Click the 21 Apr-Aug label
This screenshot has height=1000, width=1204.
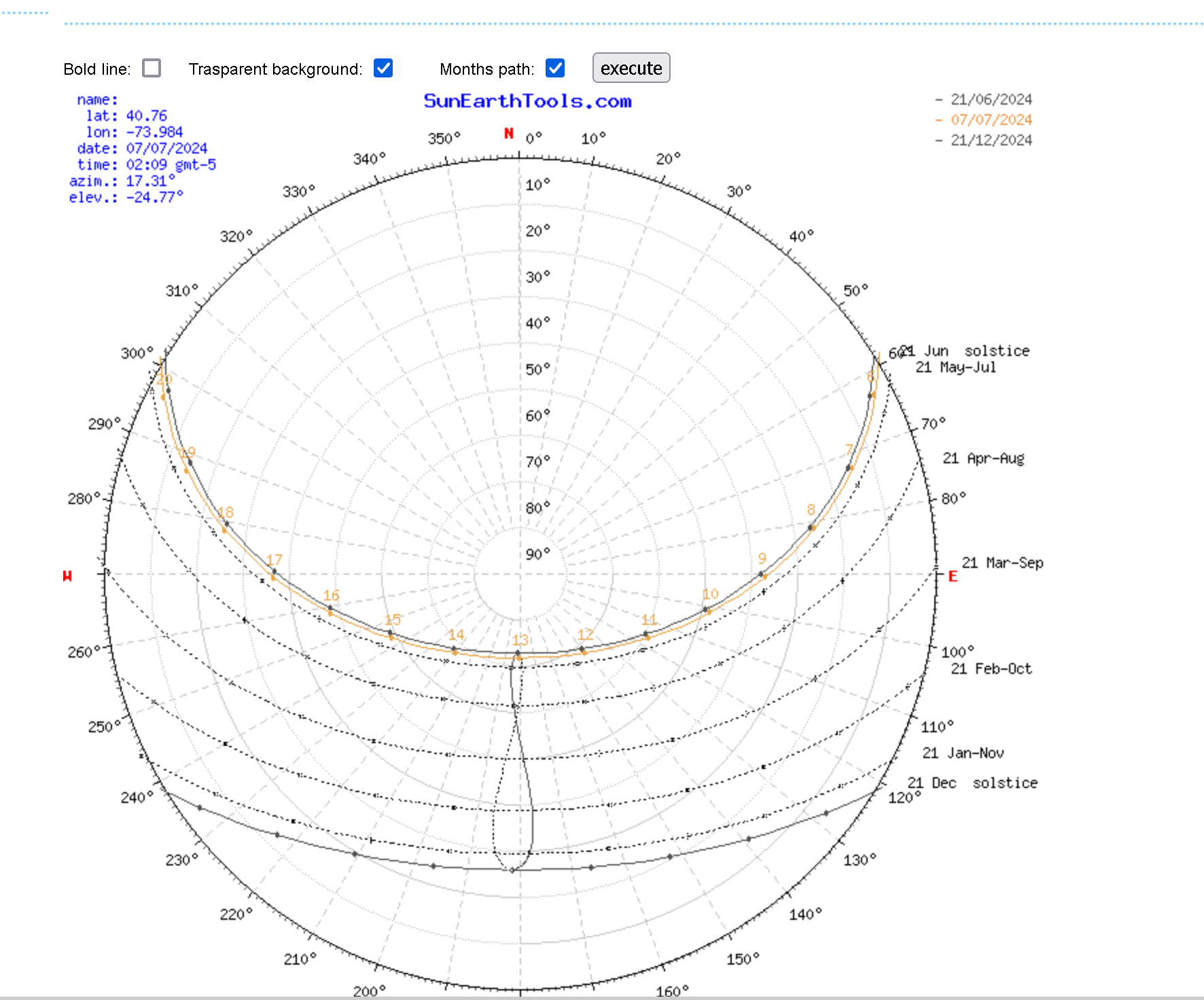point(983,458)
